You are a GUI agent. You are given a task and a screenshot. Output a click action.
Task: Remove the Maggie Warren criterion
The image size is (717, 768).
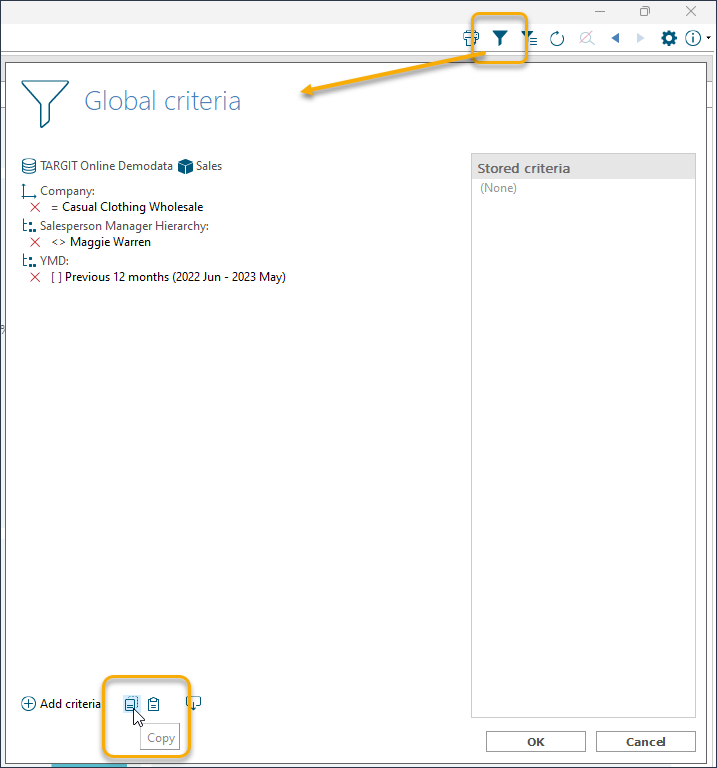coord(35,242)
